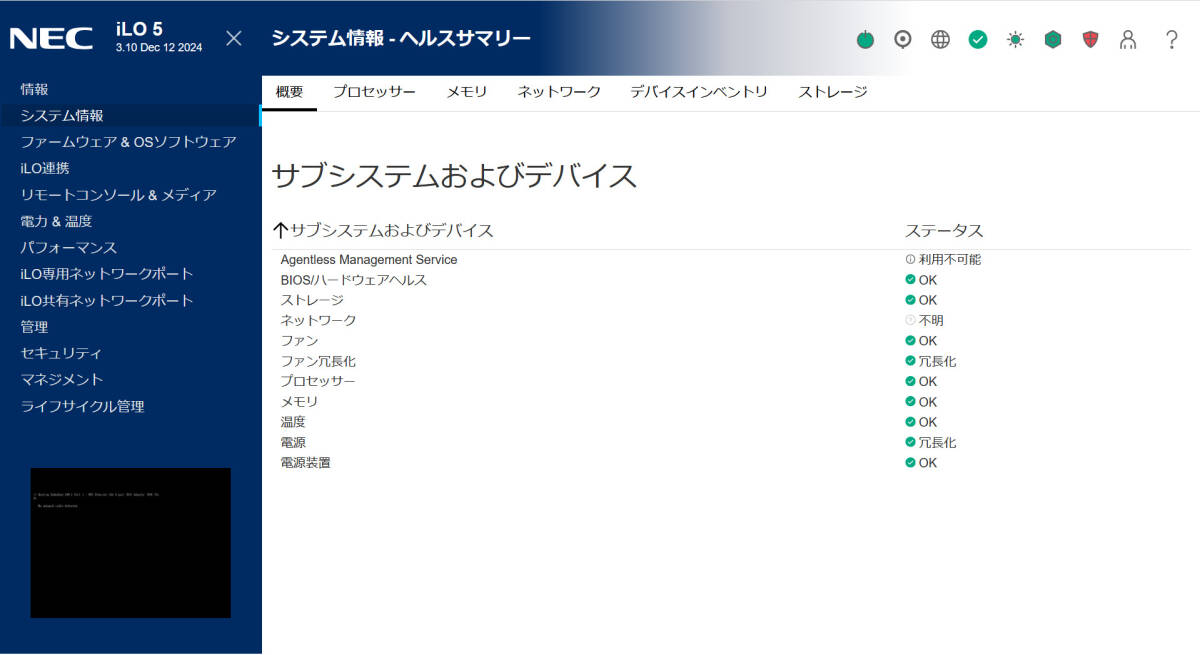Open the ストレージ tab
The width and height of the screenshot is (1200, 655).
(832, 92)
